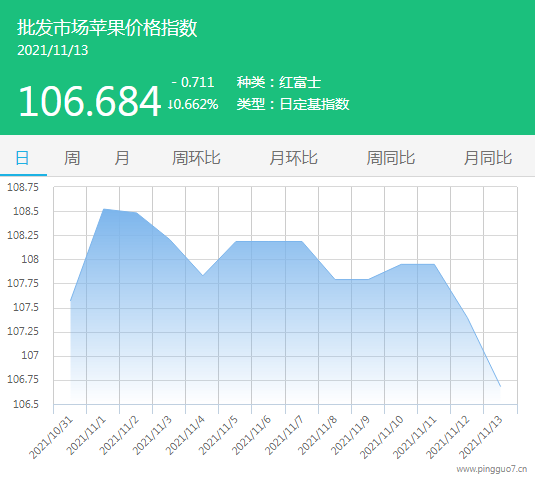Click the 批发市场苹果价格指数 title
This screenshot has height=481, width=535.
pyautogui.click(x=107, y=27)
